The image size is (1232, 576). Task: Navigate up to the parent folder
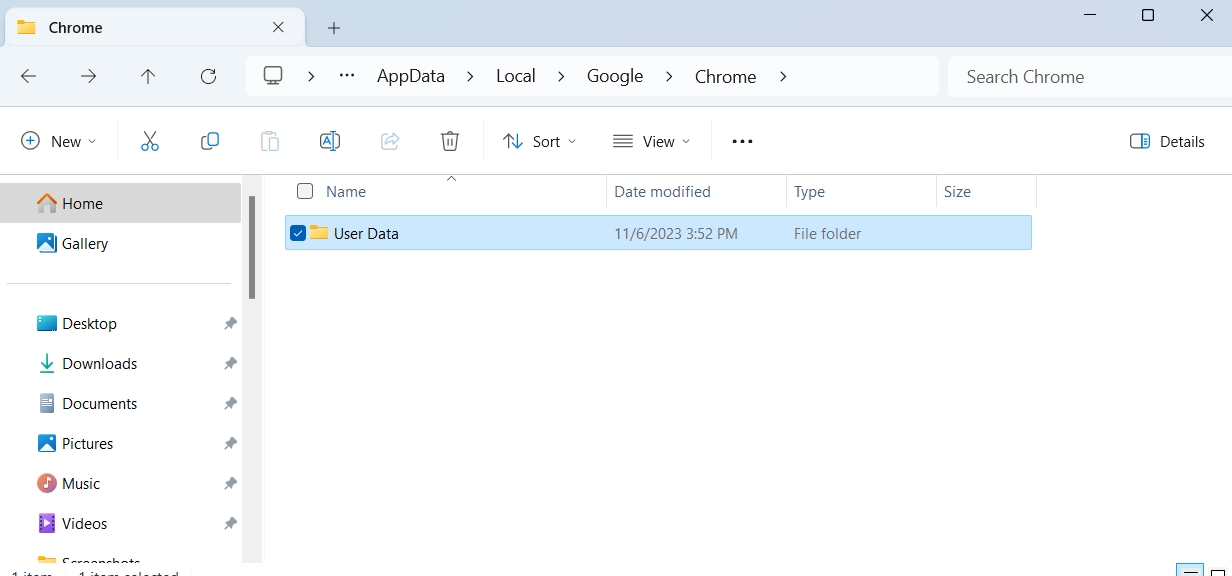(147, 75)
